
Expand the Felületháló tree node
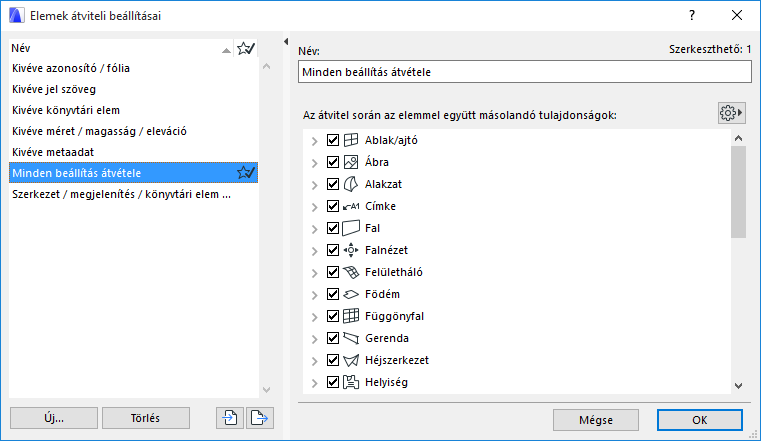(x=315, y=272)
